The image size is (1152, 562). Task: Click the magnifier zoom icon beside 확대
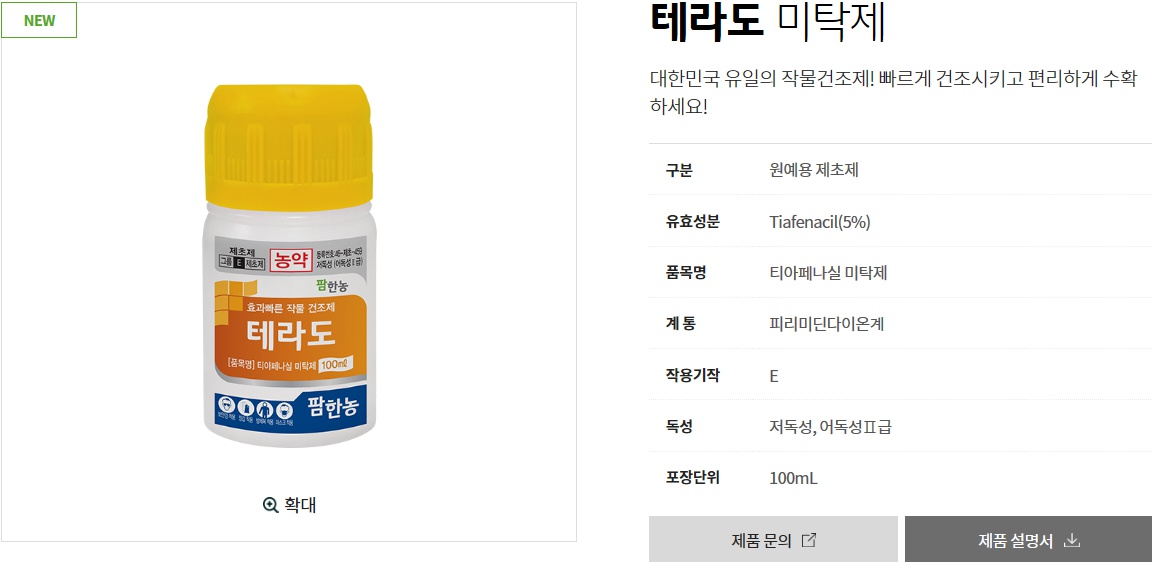pyautogui.click(x=270, y=505)
